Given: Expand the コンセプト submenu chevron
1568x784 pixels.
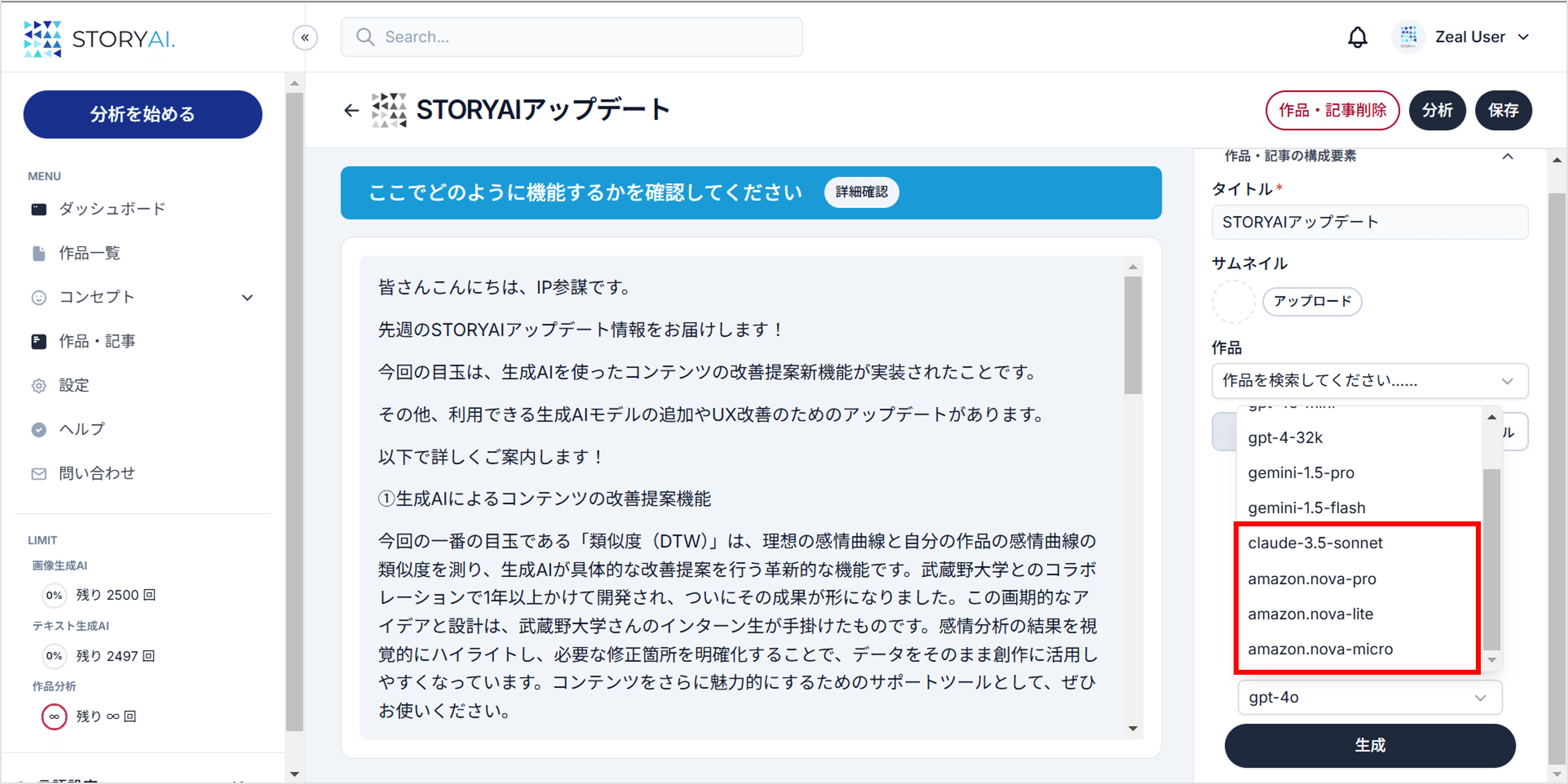Looking at the screenshot, I should [247, 297].
